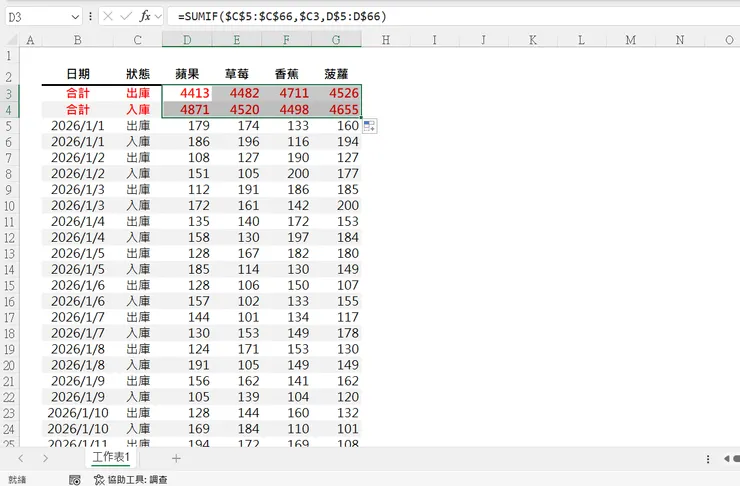This screenshot has height=486, width=740.
Task: Select cell F12 showing 197
Action: coord(286,237)
